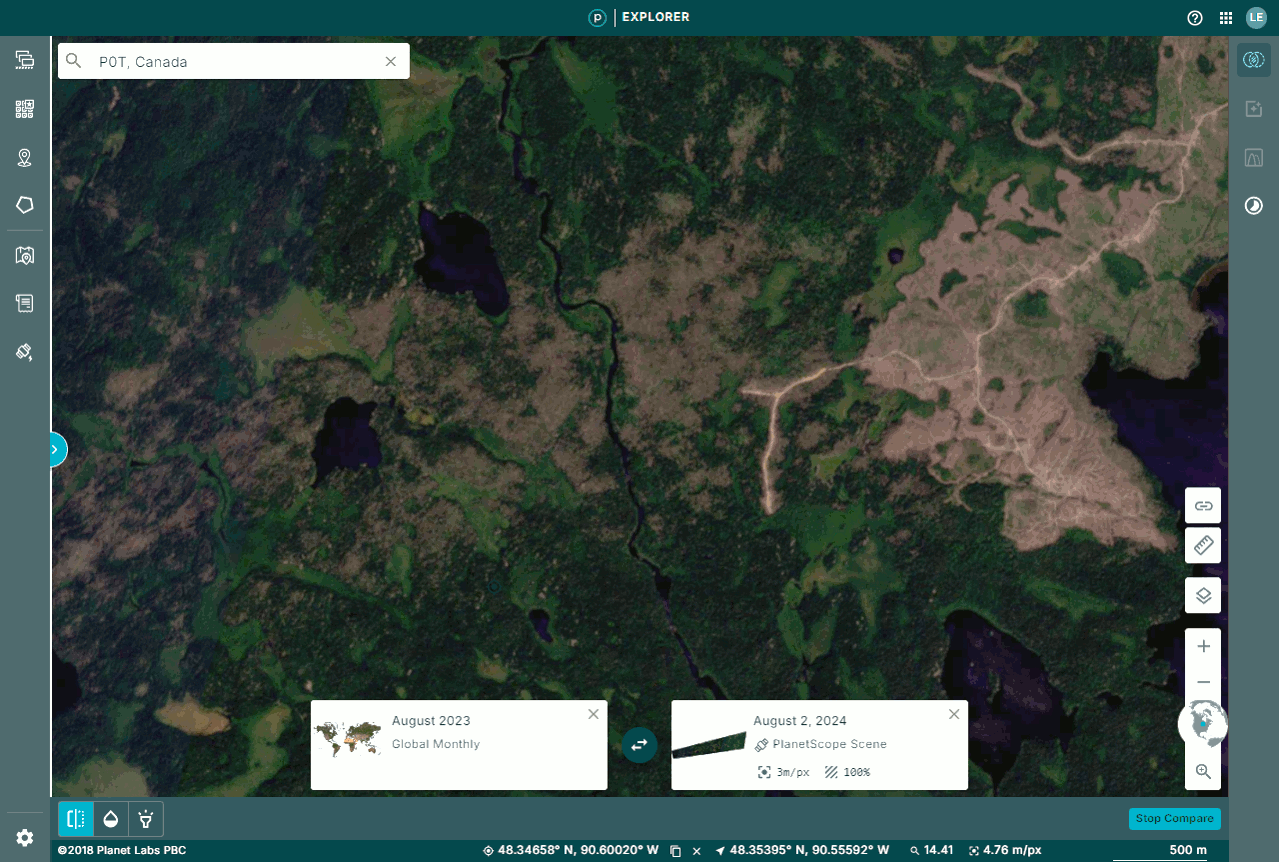Image resolution: width=1279 pixels, height=862 pixels.
Task: Click the search magnifier icon
Action: coord(74,61)
